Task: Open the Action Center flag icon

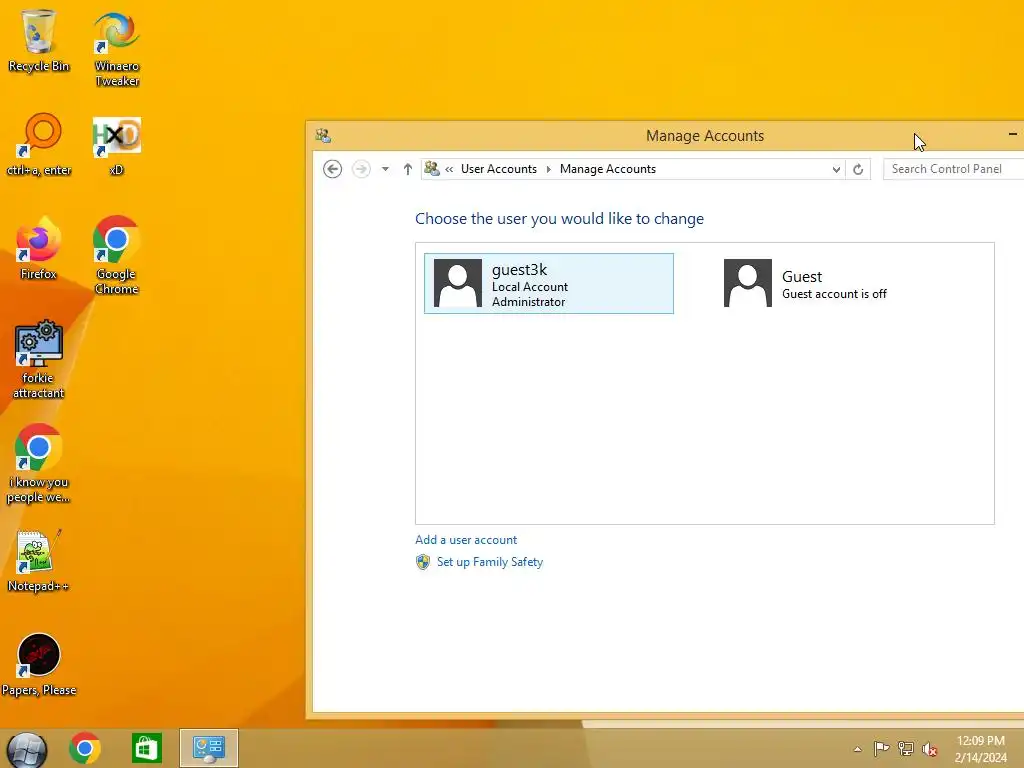Action: coord(881,748)
